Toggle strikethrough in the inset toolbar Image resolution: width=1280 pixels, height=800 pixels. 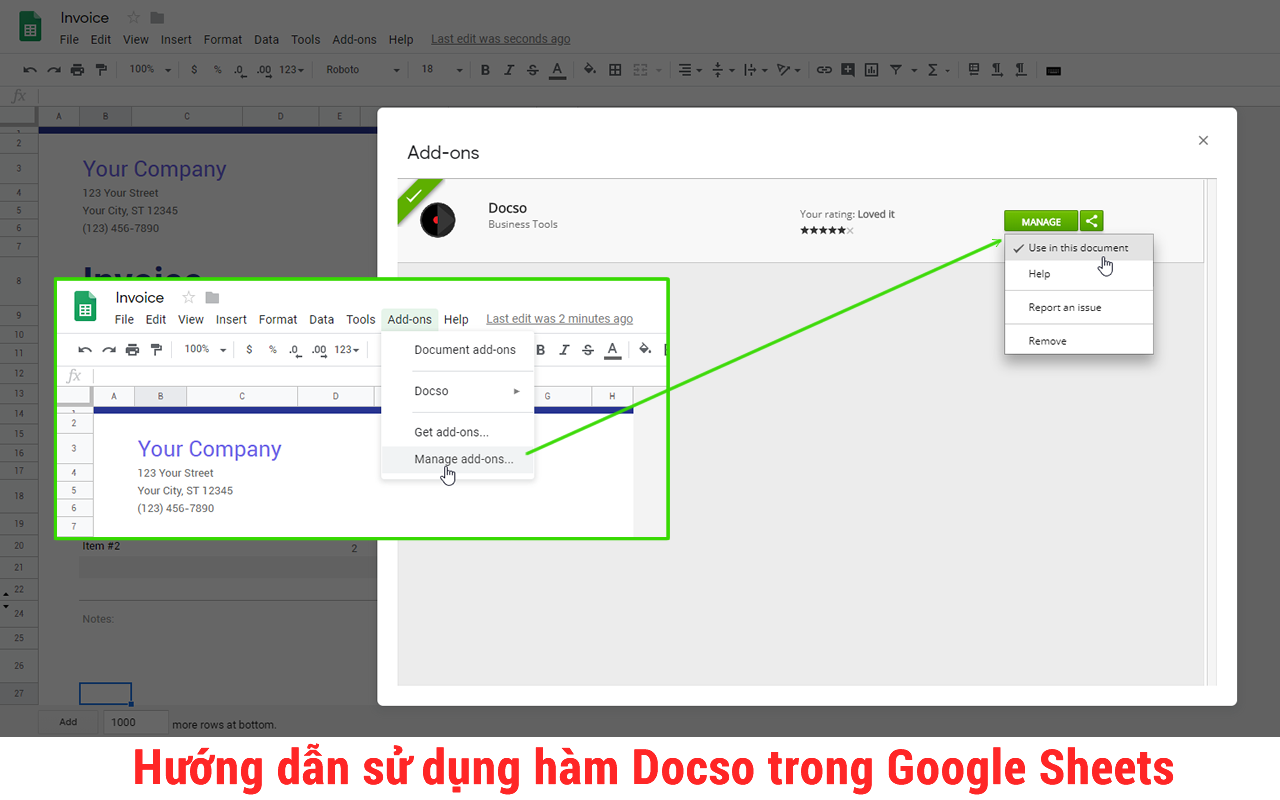pyautogui.click(x=588, y=350)
